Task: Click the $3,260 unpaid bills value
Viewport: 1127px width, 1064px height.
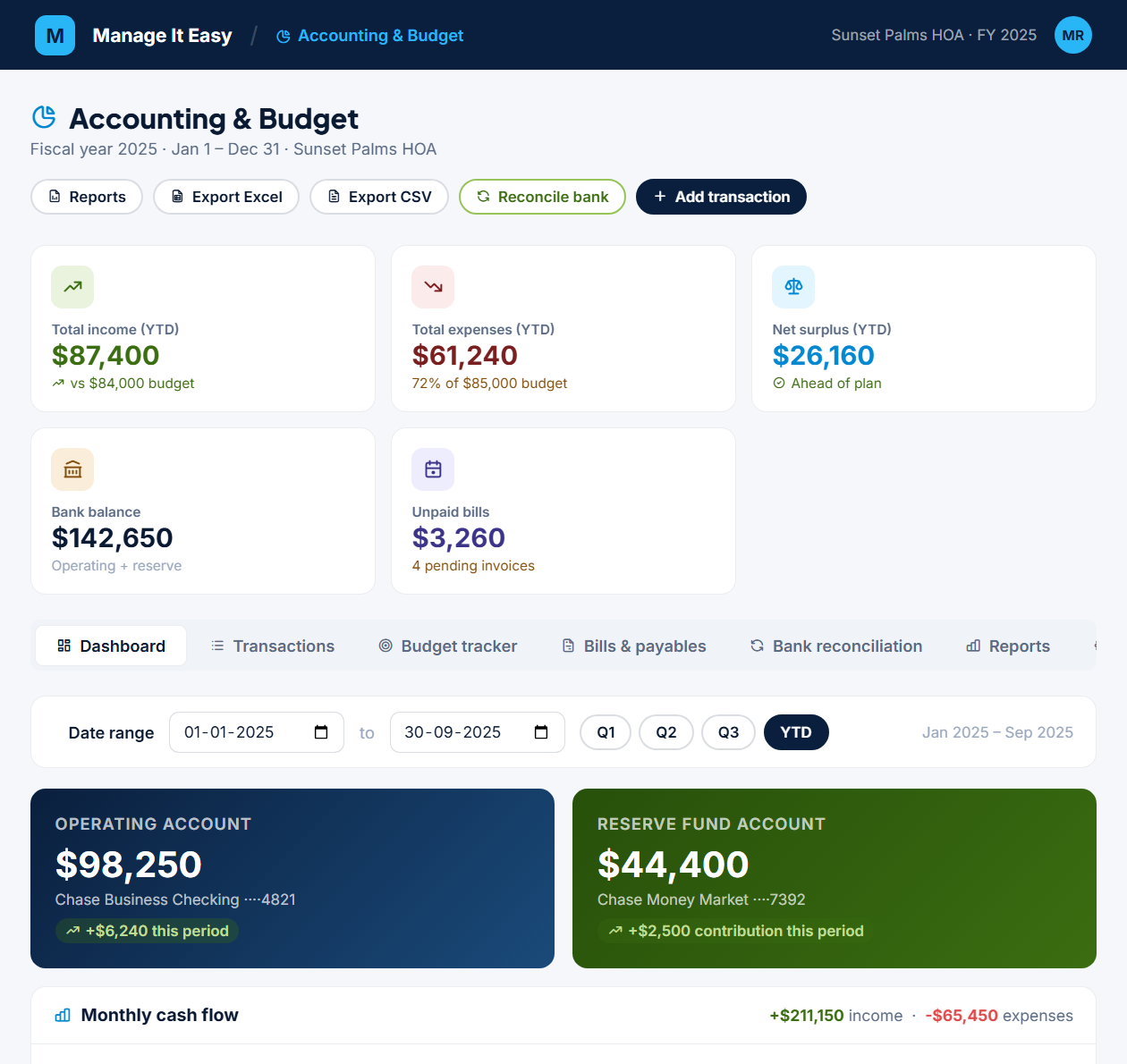Action: (x=459, y=537)
